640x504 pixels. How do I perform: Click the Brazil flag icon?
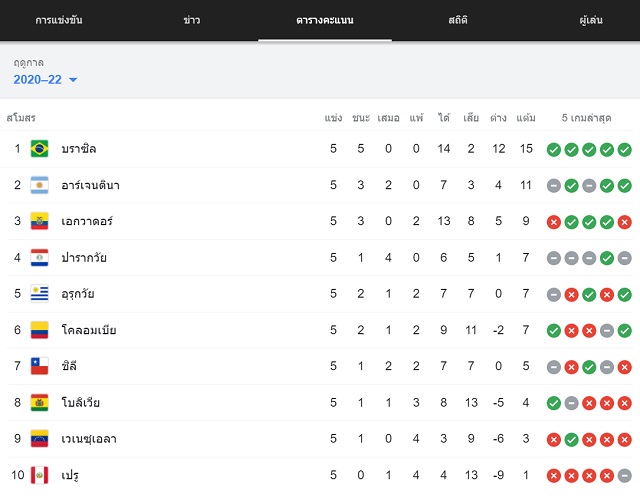[x=40, y=149]
